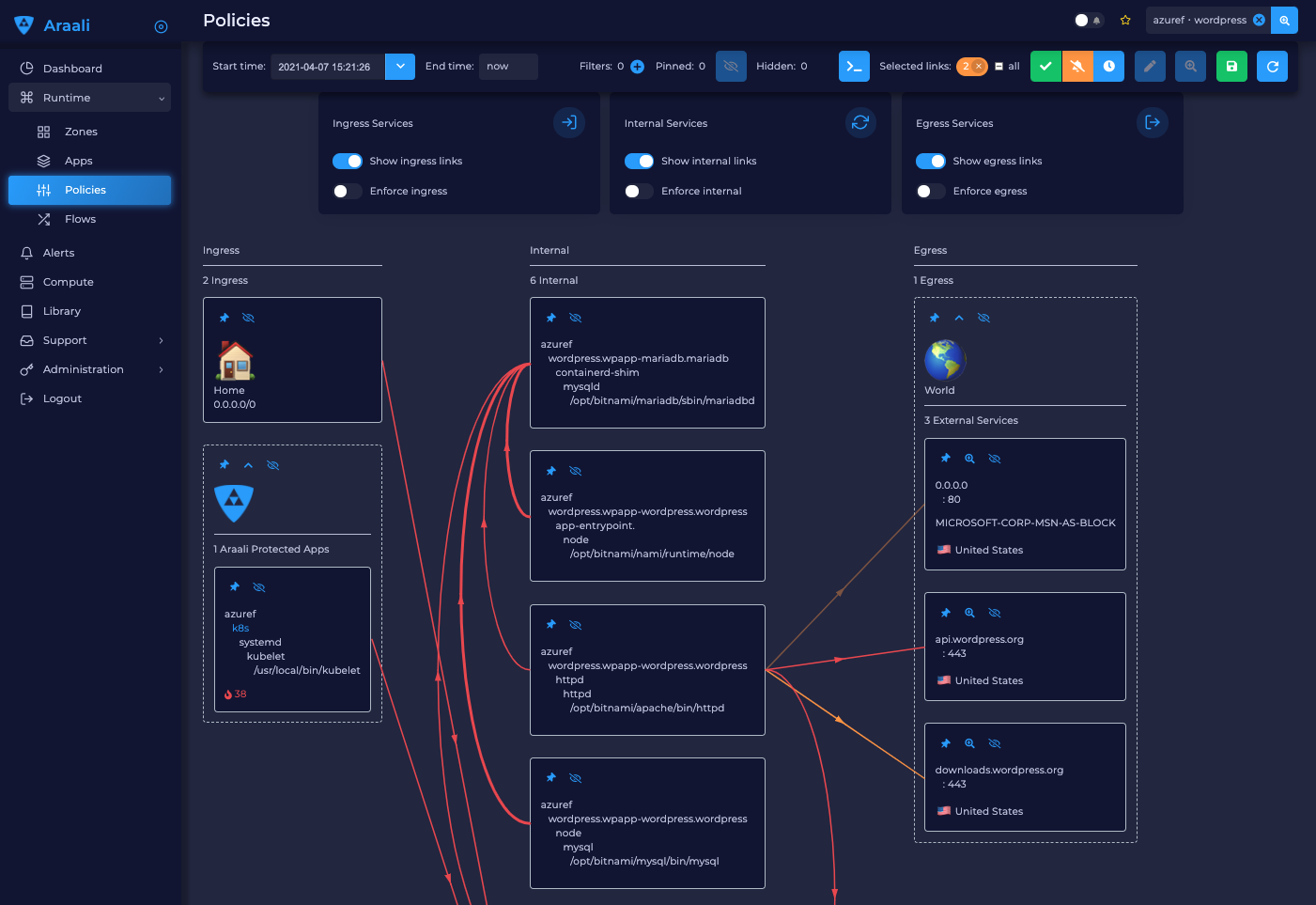The width and height of the screenshot is (1316, 905).
Task: Favorite this view with star icon
Action: click(1125, 20)
